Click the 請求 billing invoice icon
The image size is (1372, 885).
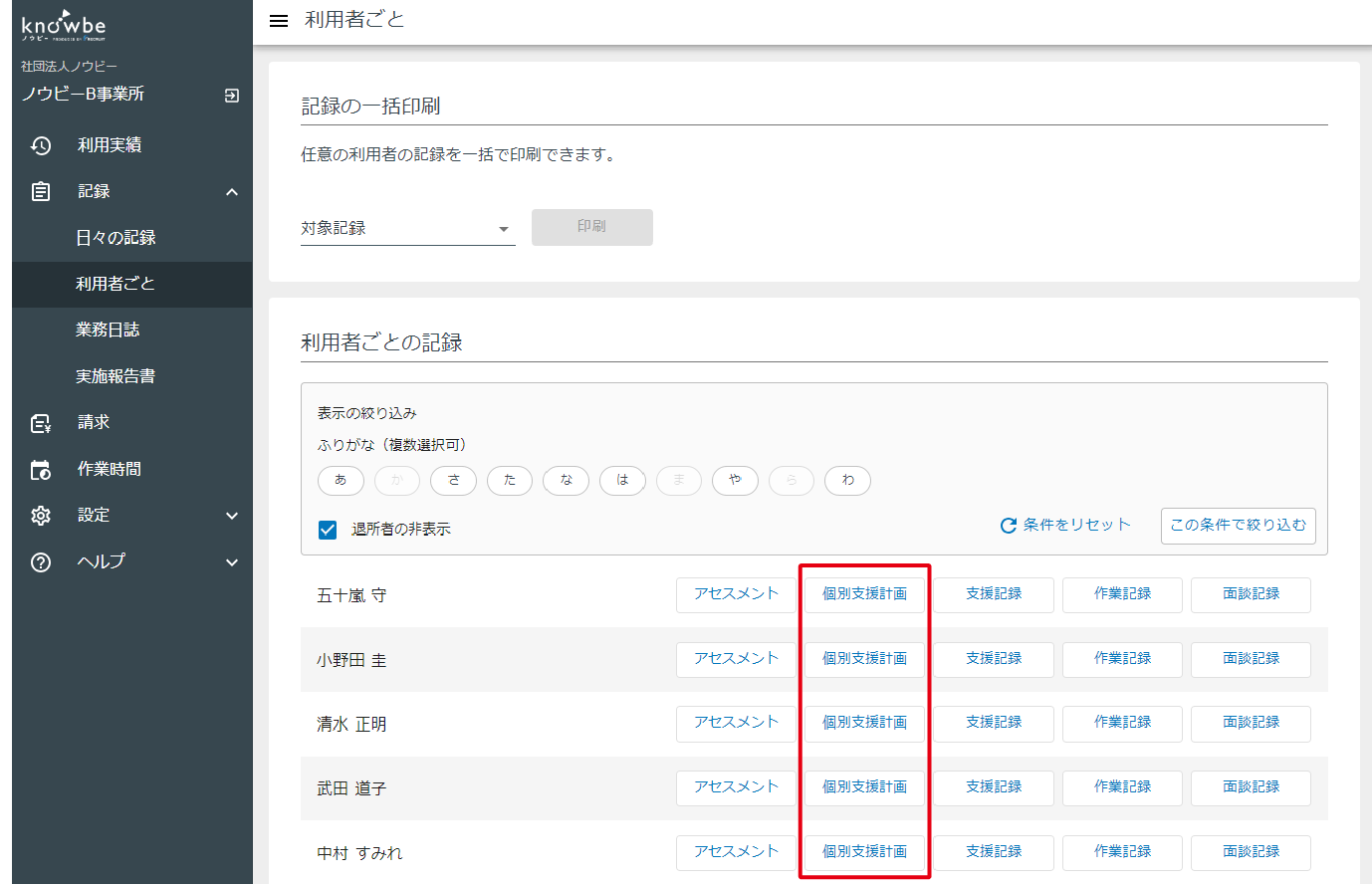point(40,422)
